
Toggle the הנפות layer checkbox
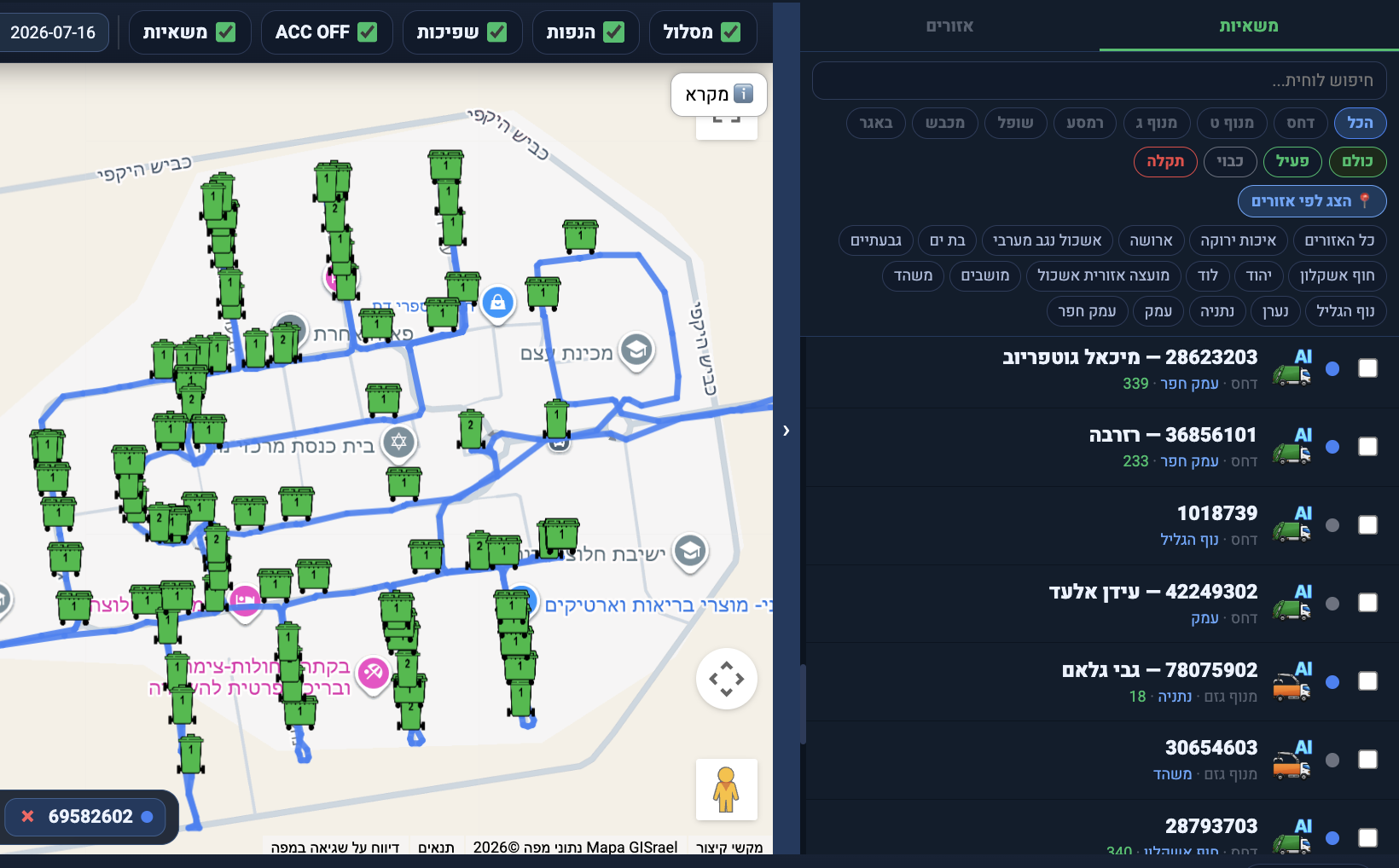tap(613, 32)
